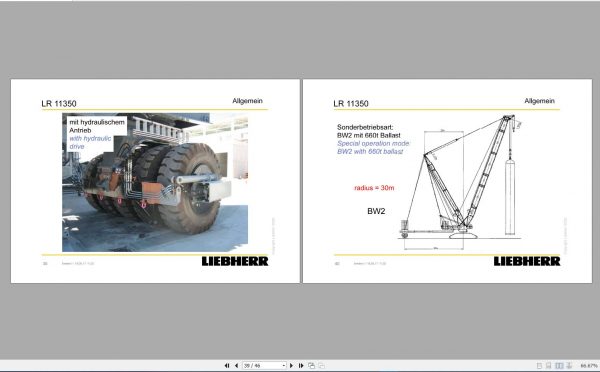Click the 'Allgemein' heading on the left slide
Viewport: 600px width, 372px height.
coord(247,101)
